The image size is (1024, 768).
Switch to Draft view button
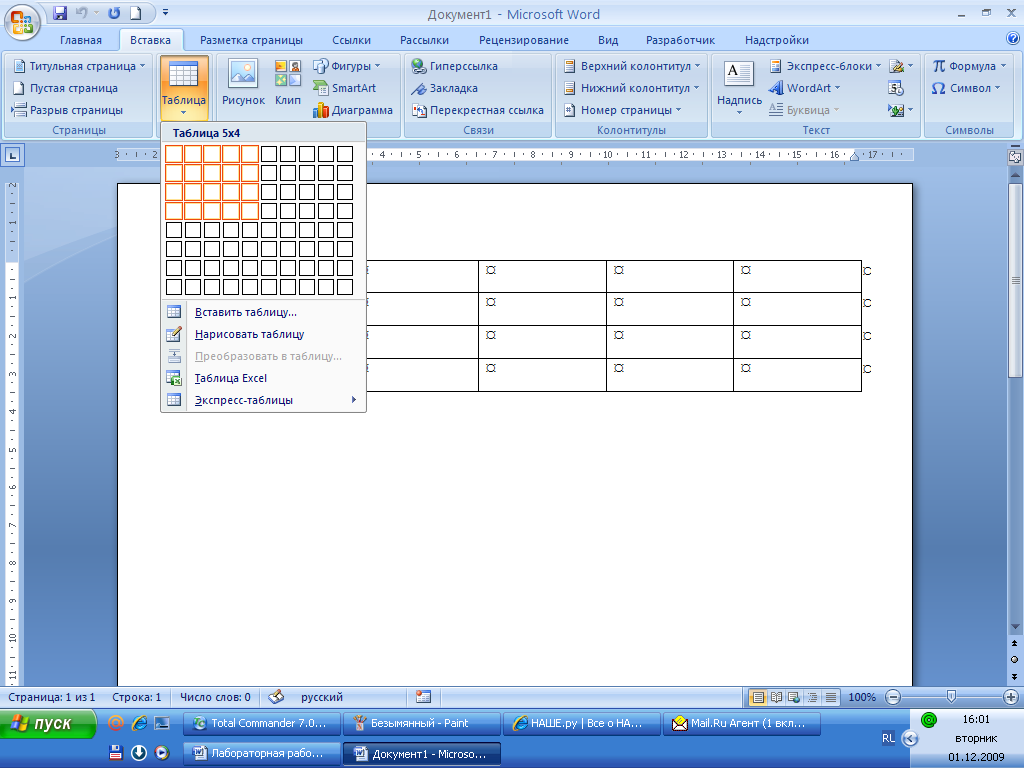click(831, 697)
